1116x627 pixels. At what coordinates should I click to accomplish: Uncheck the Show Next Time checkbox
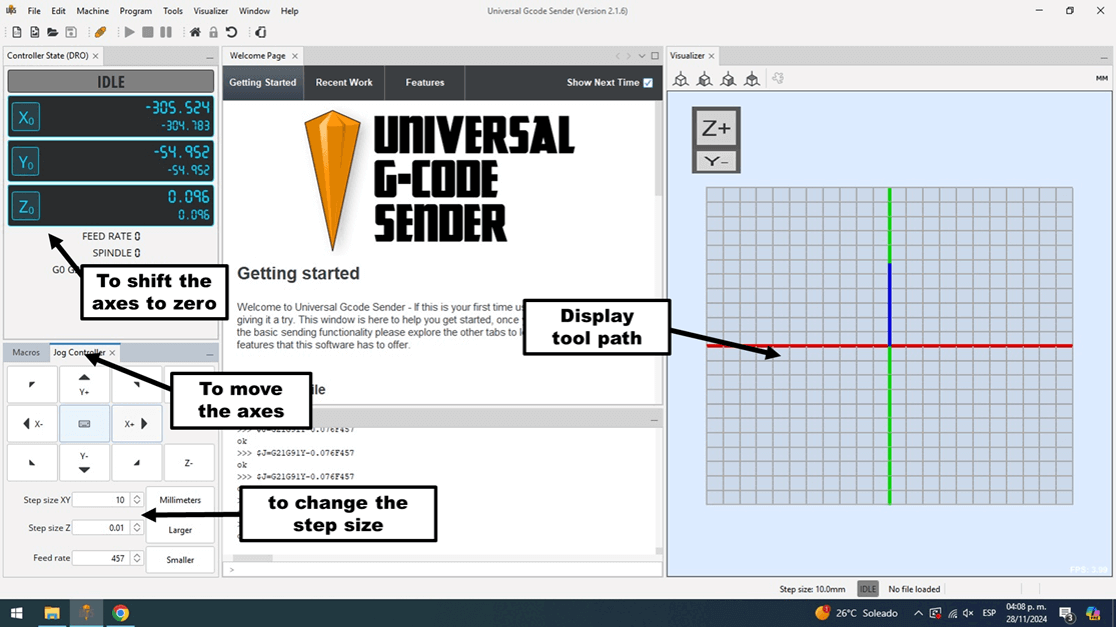(648, 83)
